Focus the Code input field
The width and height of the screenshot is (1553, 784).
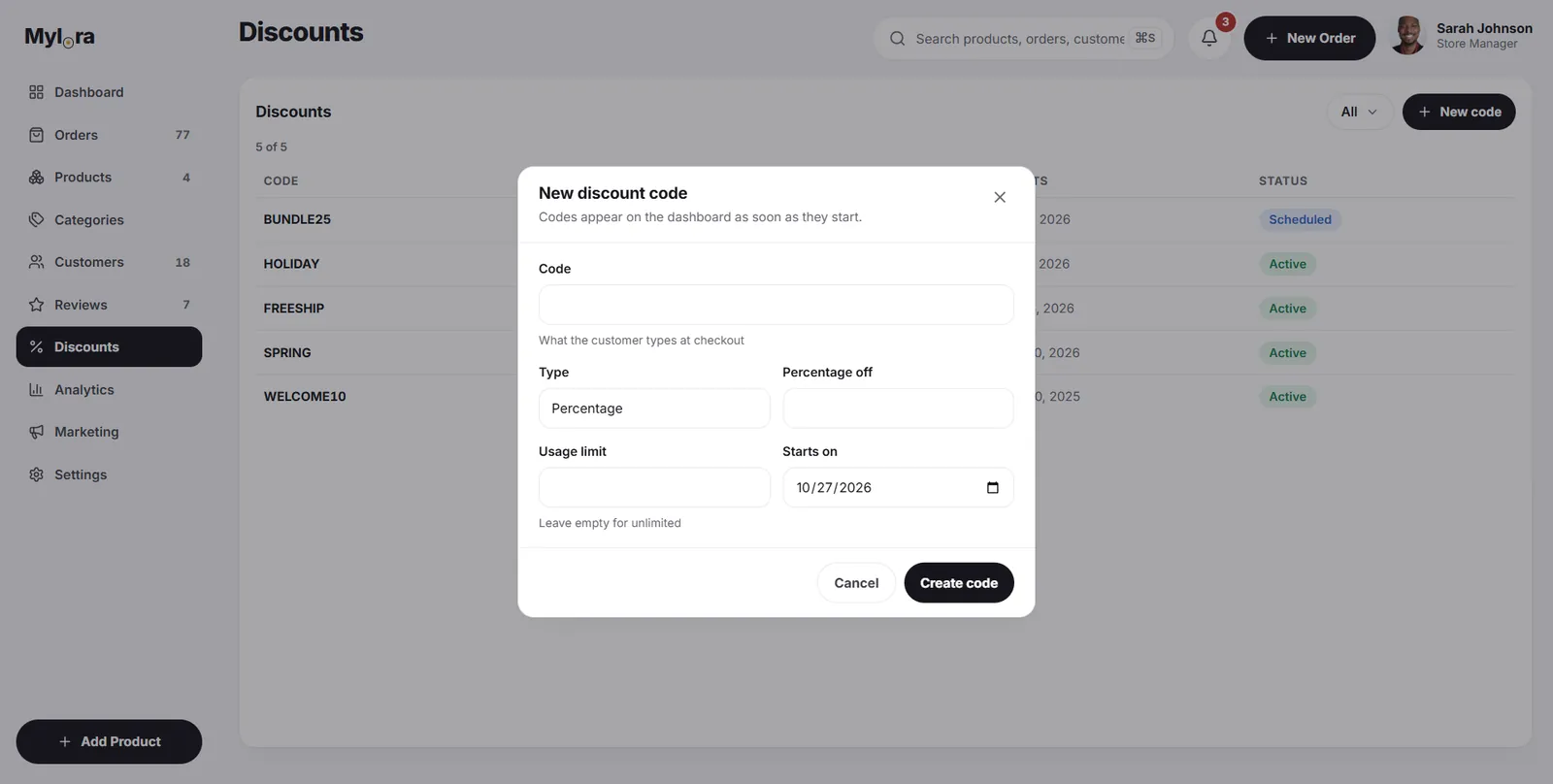tap(776, 305)
